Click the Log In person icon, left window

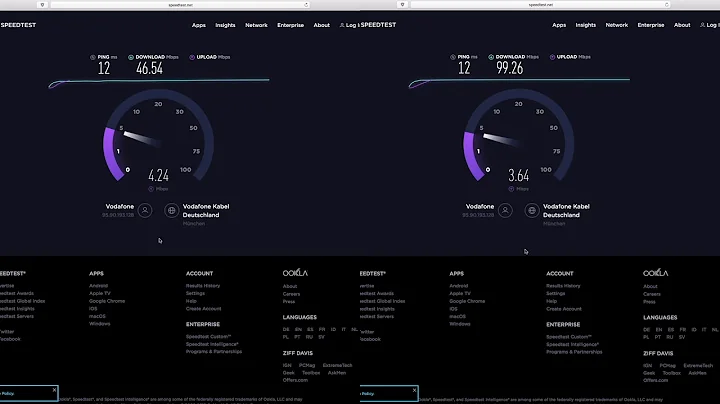coord(342,25)
